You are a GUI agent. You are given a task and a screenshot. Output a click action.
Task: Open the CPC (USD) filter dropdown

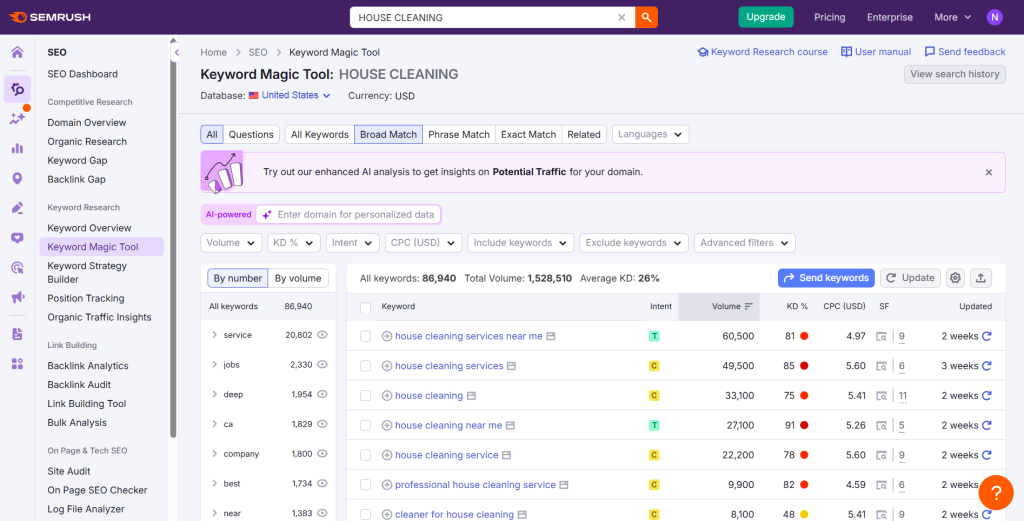click(x=423, y=243)
